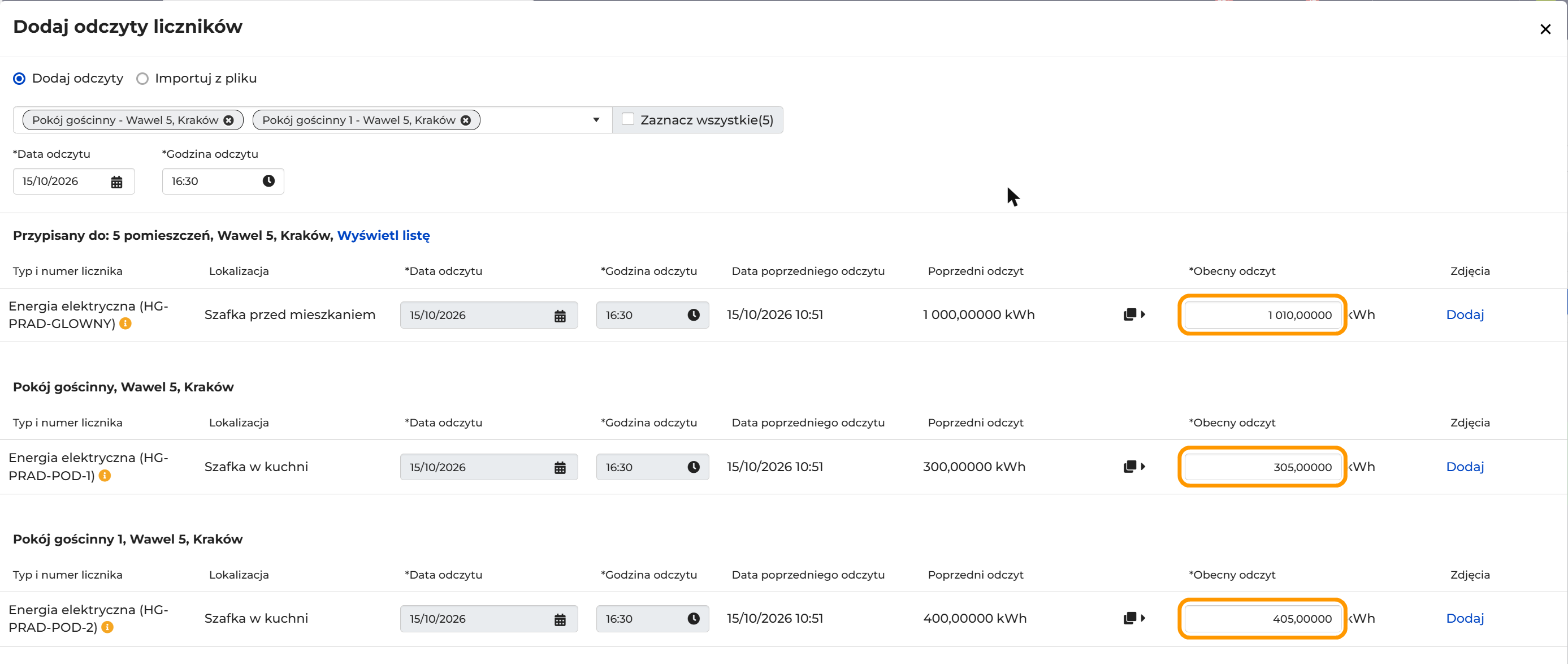Expand the rooms multi-select dropdown arrow

click(596, 120)
